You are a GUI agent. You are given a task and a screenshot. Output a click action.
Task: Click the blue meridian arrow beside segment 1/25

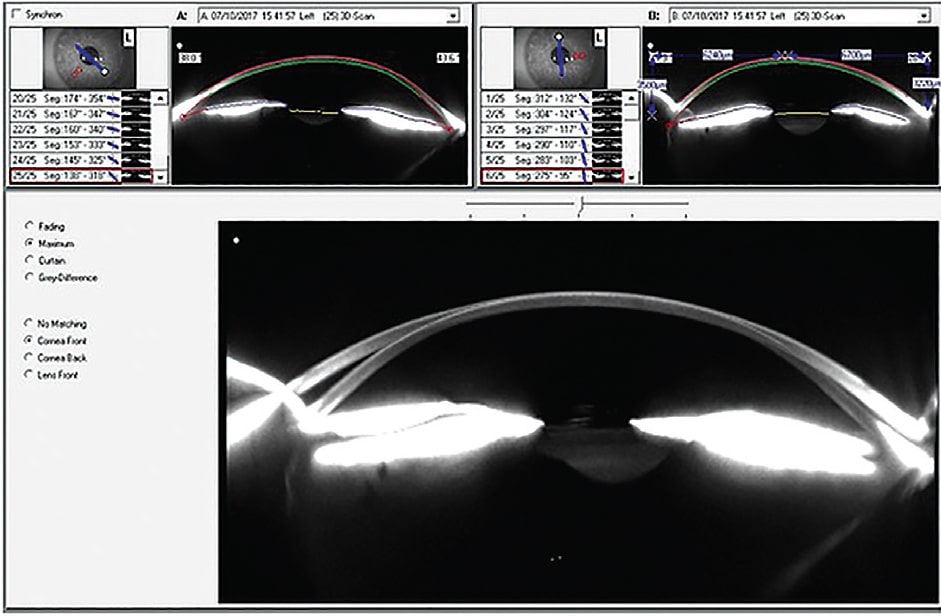pyautogui.click(x=584, y=99)
